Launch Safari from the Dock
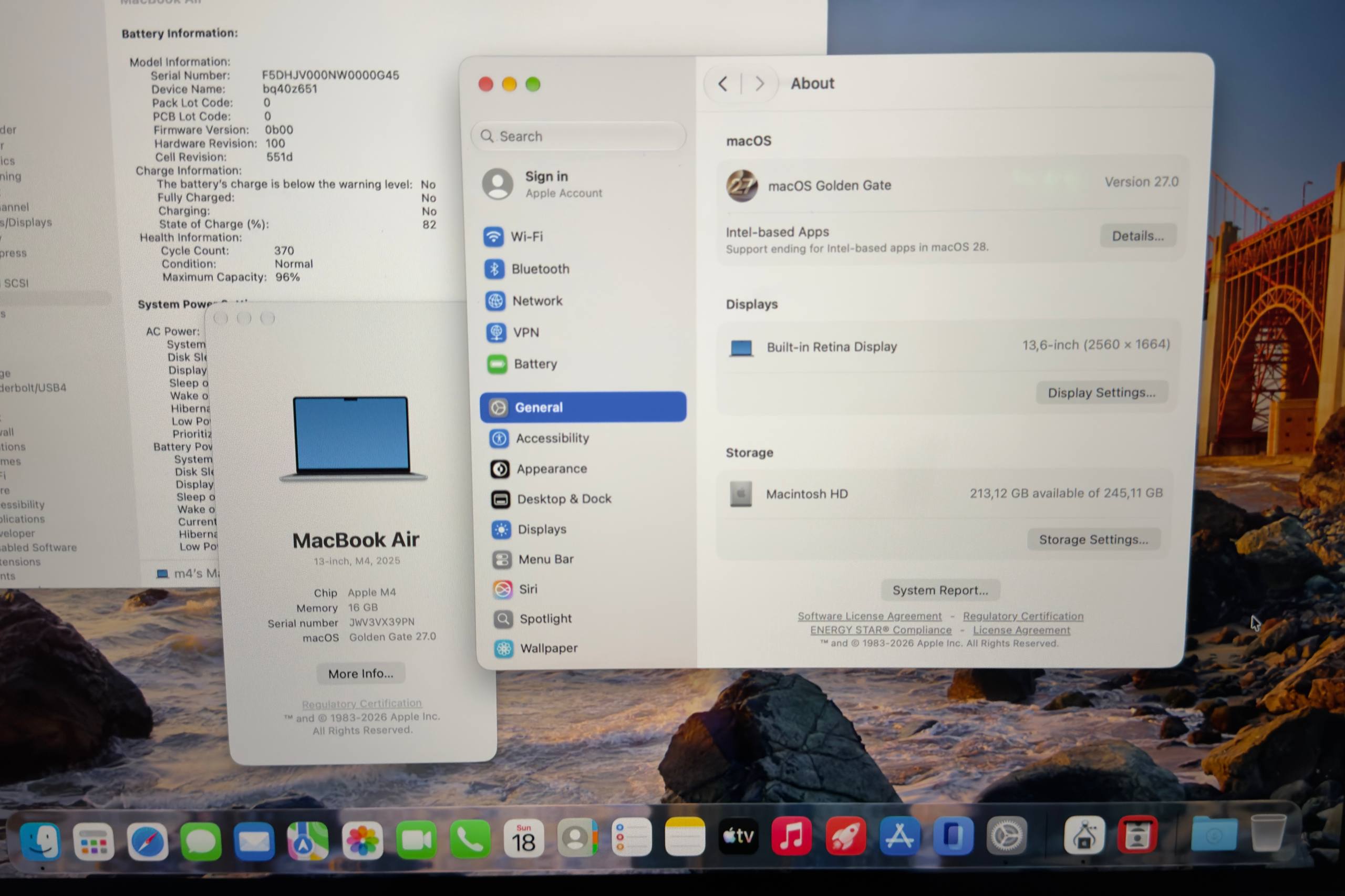This screenshot has height=896, width=1345. click(147, 841)
